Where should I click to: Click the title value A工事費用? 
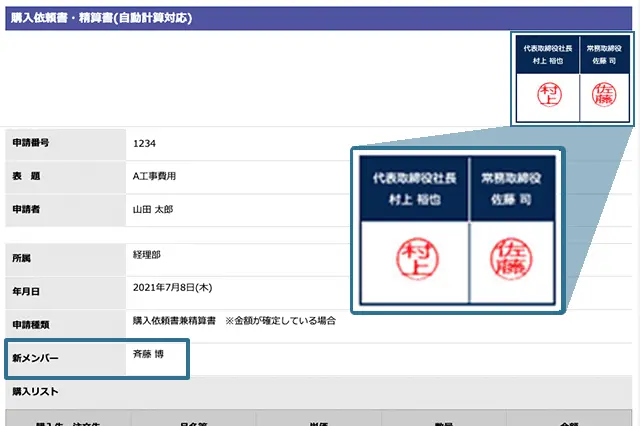pyautogui.click(x=155, y=176)
